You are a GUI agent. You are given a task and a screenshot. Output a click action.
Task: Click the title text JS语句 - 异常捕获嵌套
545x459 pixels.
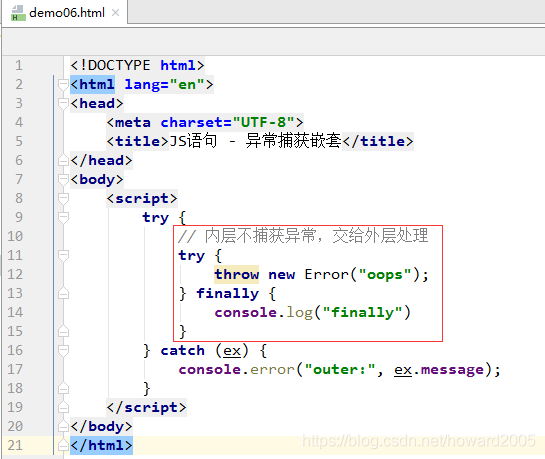[x=255, y=141]
